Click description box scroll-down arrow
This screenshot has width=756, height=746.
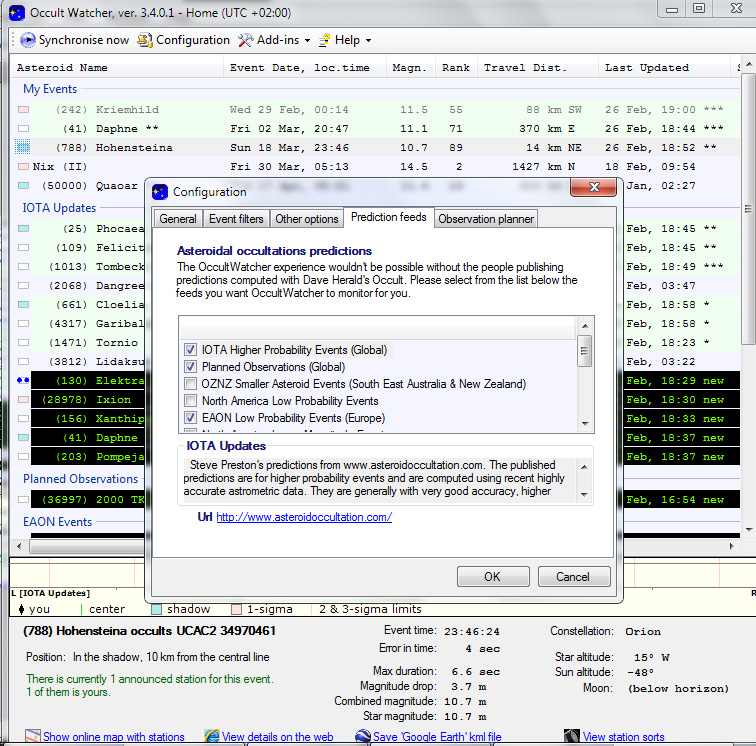point(584,494)
